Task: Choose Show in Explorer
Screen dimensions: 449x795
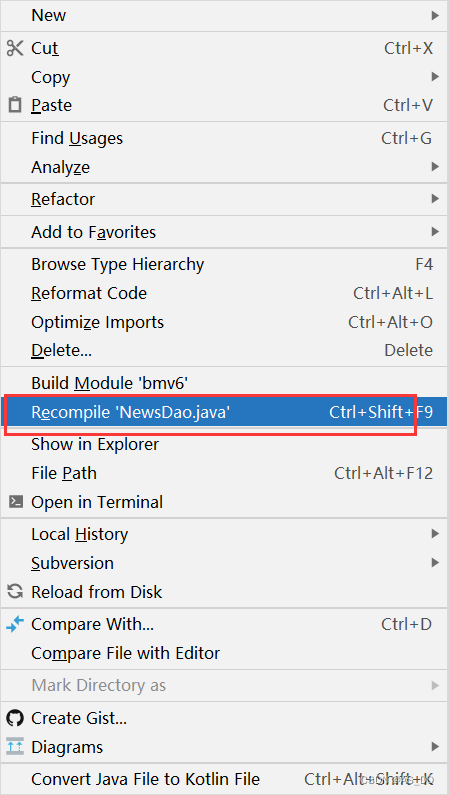Action: 224,444
